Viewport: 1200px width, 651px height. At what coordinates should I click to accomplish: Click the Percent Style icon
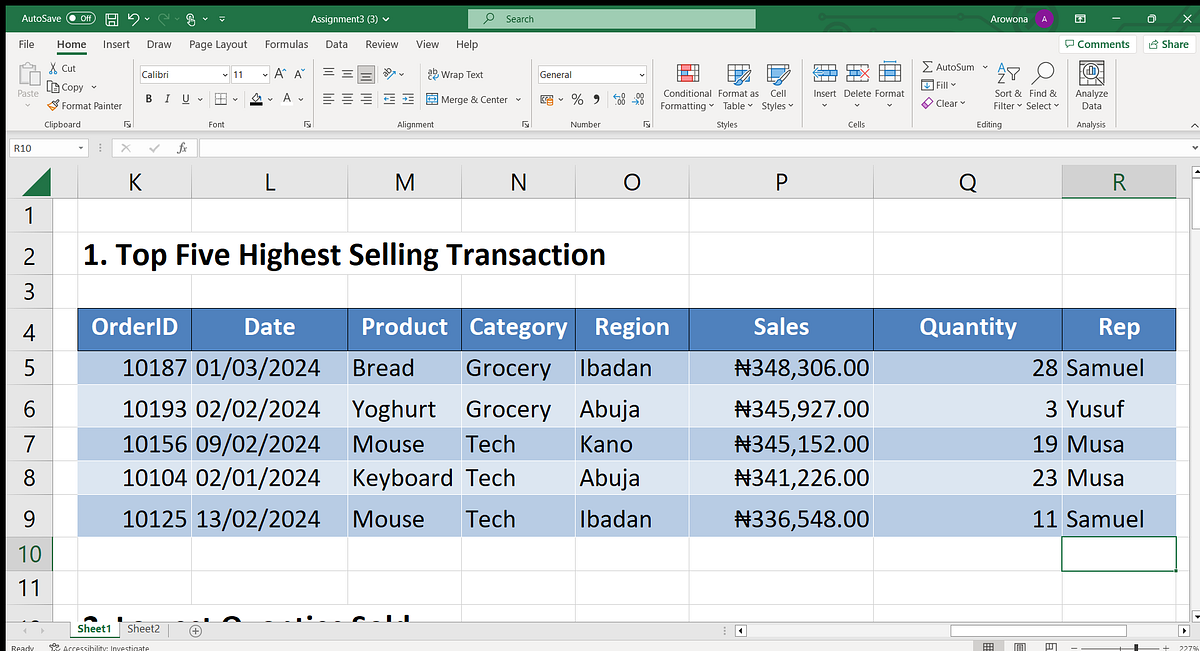click(x=577, y=99)
